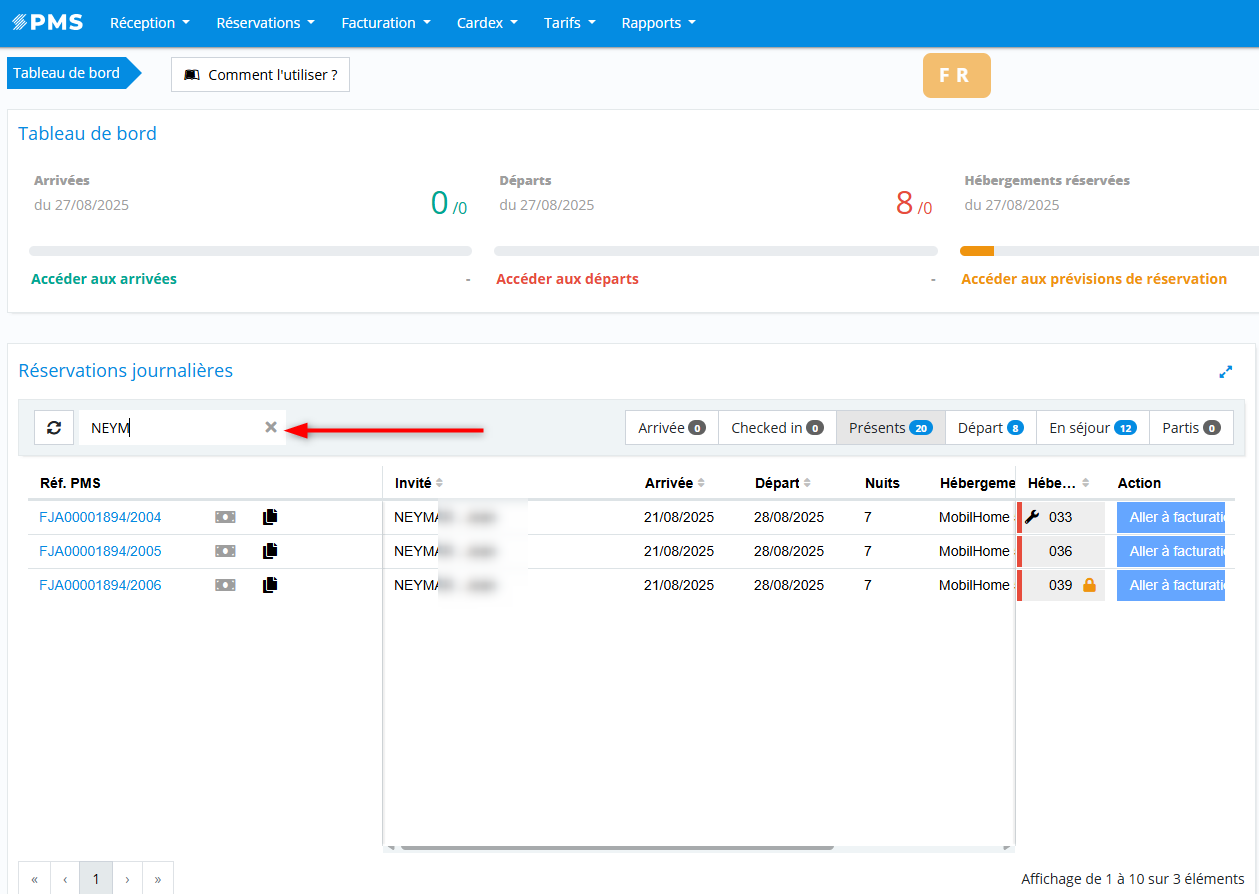The height and width of the screenshot is (894, 1259).
Task: Open the Comment l'utiliser ? help button
Action: click(x=260, y=75)
